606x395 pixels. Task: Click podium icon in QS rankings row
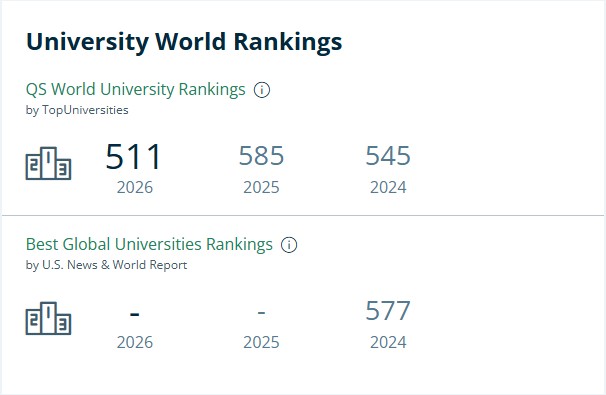49,163
